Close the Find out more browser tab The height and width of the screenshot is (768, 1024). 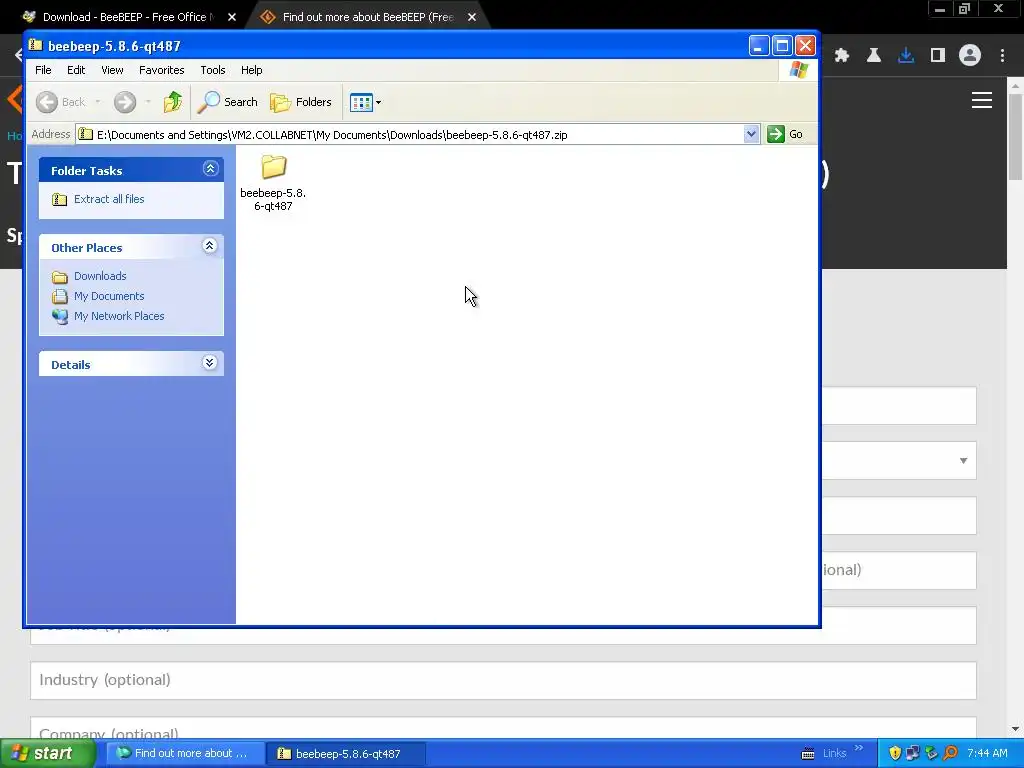pyautogui.click(x=472, y=17)
